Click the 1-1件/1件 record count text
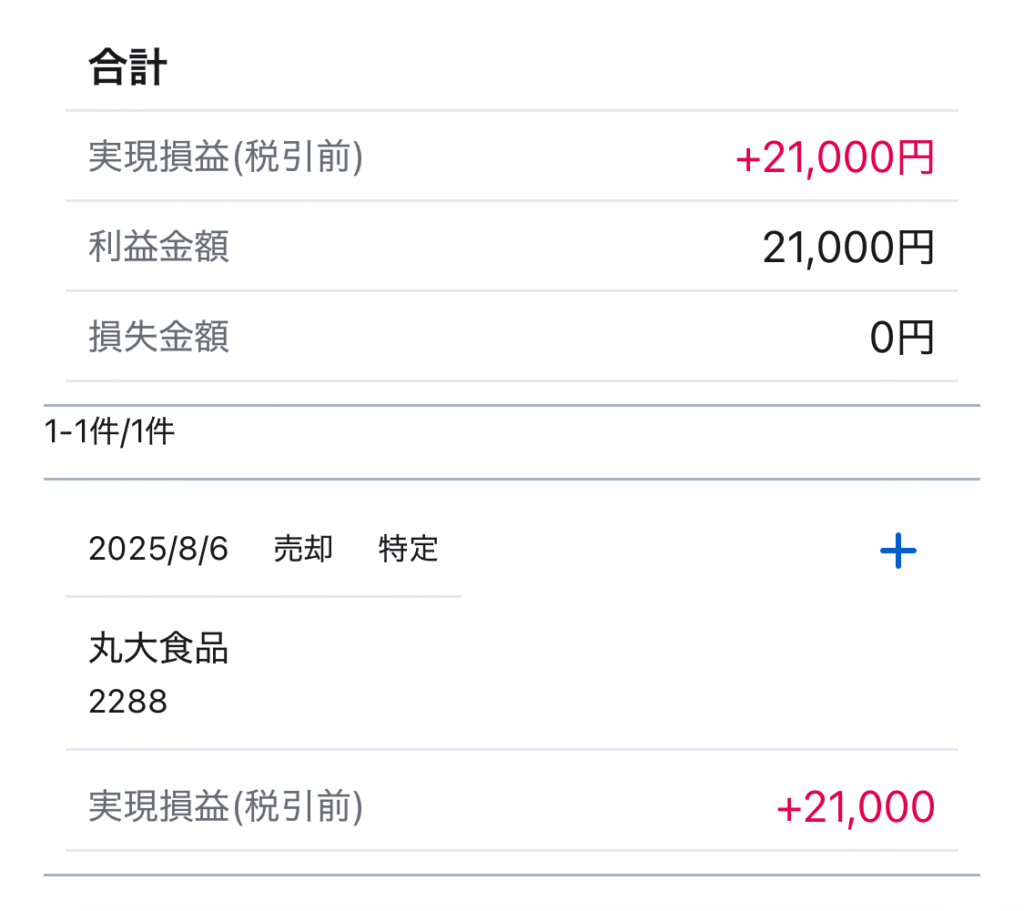This screenshot has height=911, width=1024. coord(109,432)
